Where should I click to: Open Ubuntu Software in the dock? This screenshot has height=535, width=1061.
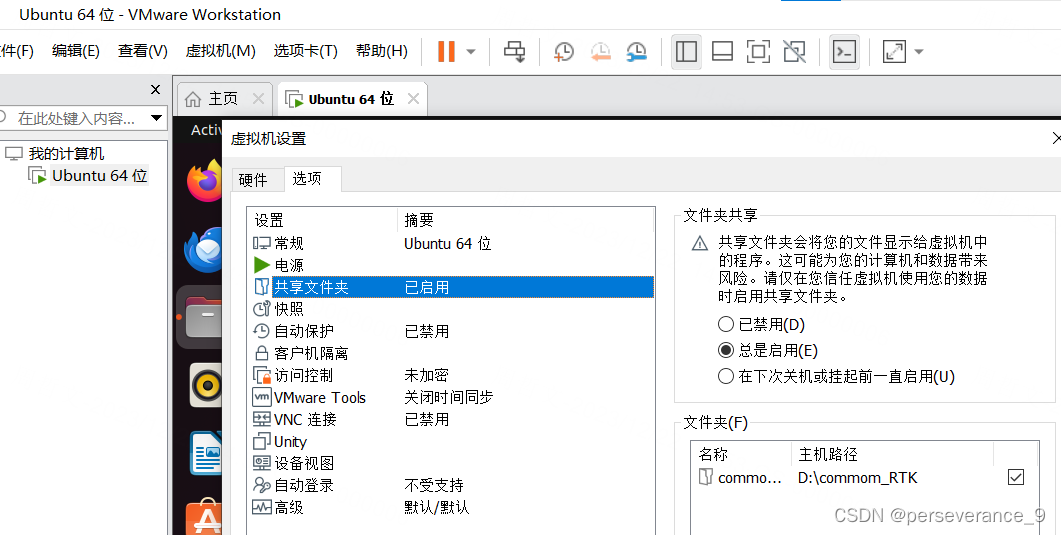(204, 517)
